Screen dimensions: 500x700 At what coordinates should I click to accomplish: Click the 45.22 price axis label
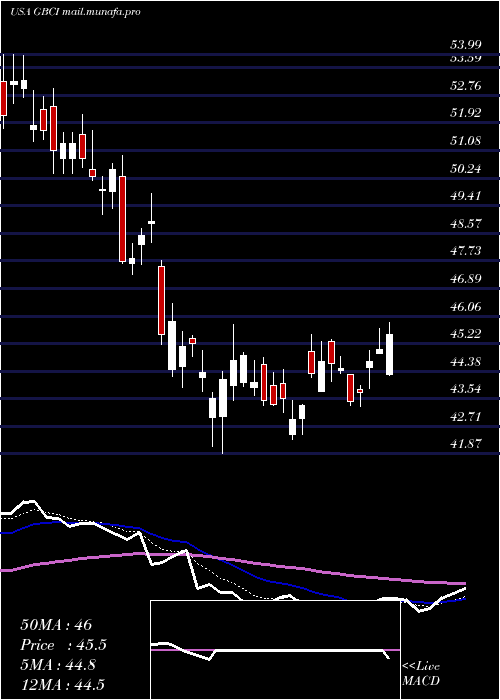click(466, 334)
